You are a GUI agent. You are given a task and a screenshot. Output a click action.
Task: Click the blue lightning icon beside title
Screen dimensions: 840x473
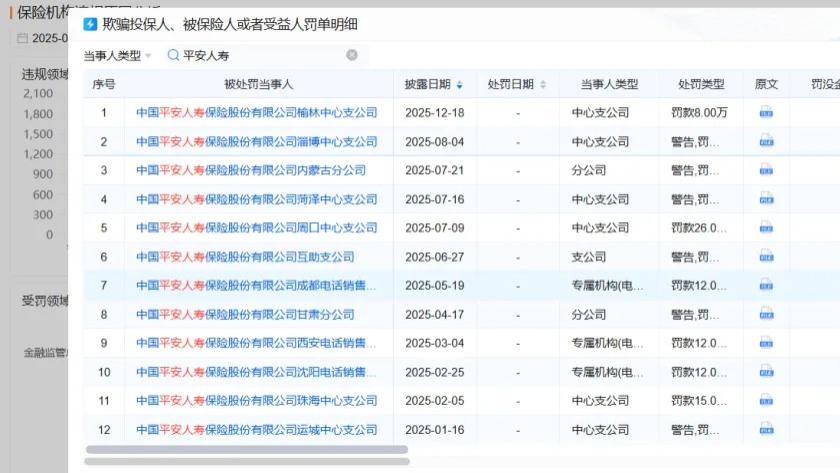91,24
